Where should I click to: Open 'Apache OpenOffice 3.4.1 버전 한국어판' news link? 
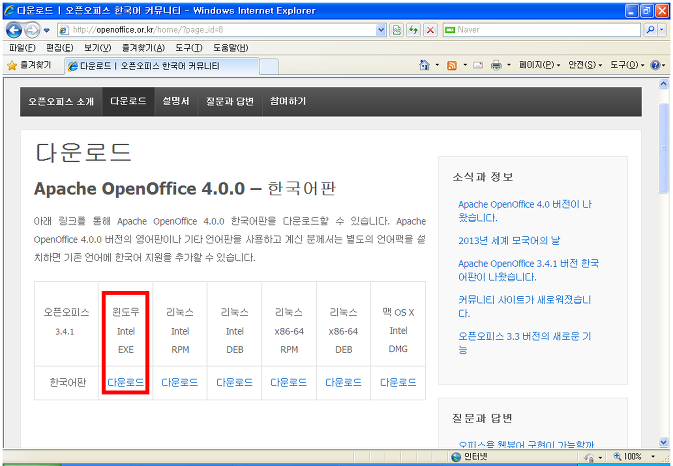point(528,270)
